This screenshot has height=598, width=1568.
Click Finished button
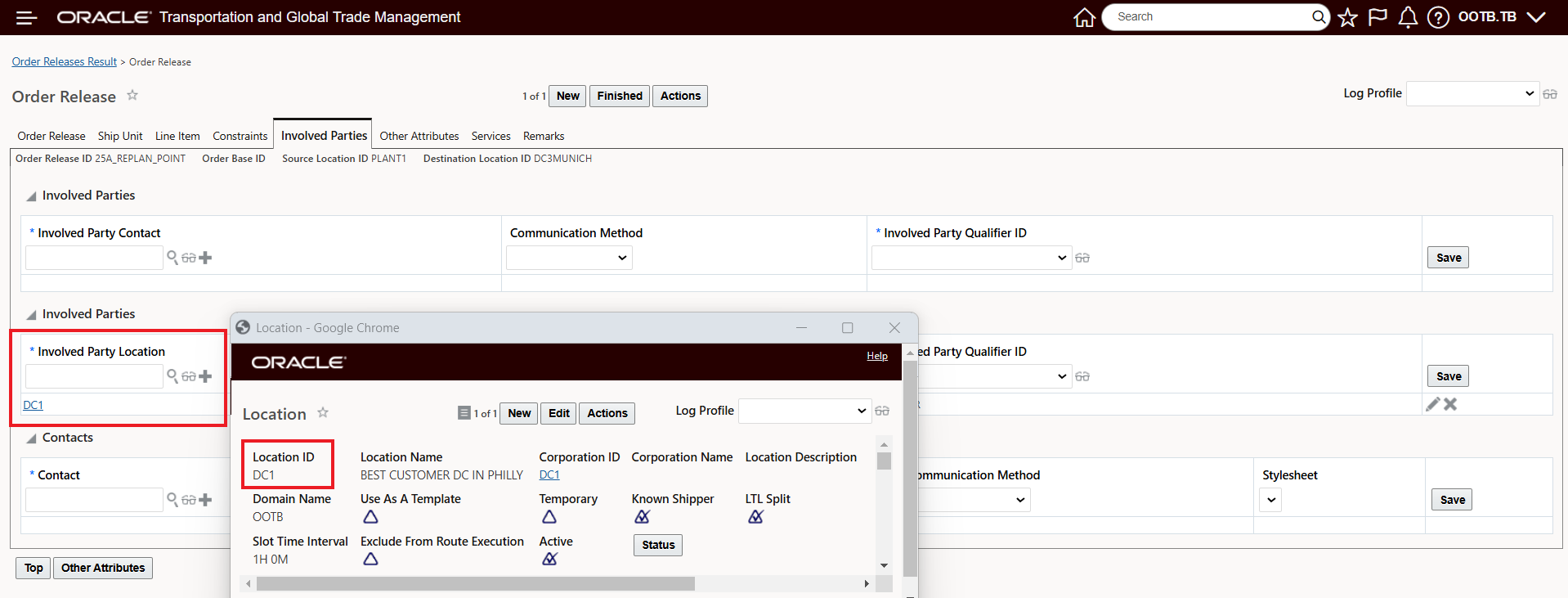(620, 96)
